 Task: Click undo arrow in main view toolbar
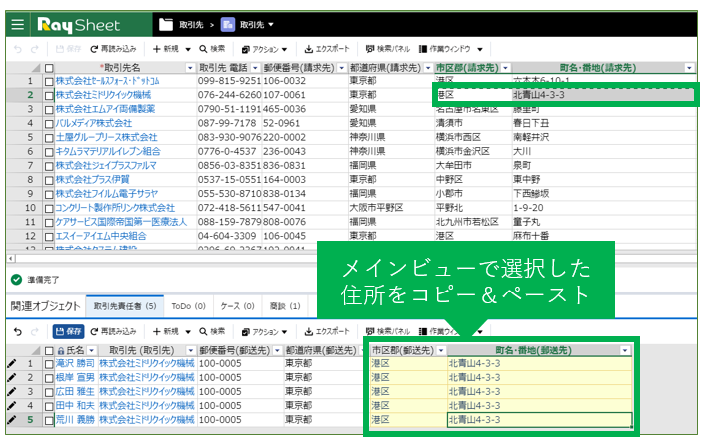pos(18,49)
